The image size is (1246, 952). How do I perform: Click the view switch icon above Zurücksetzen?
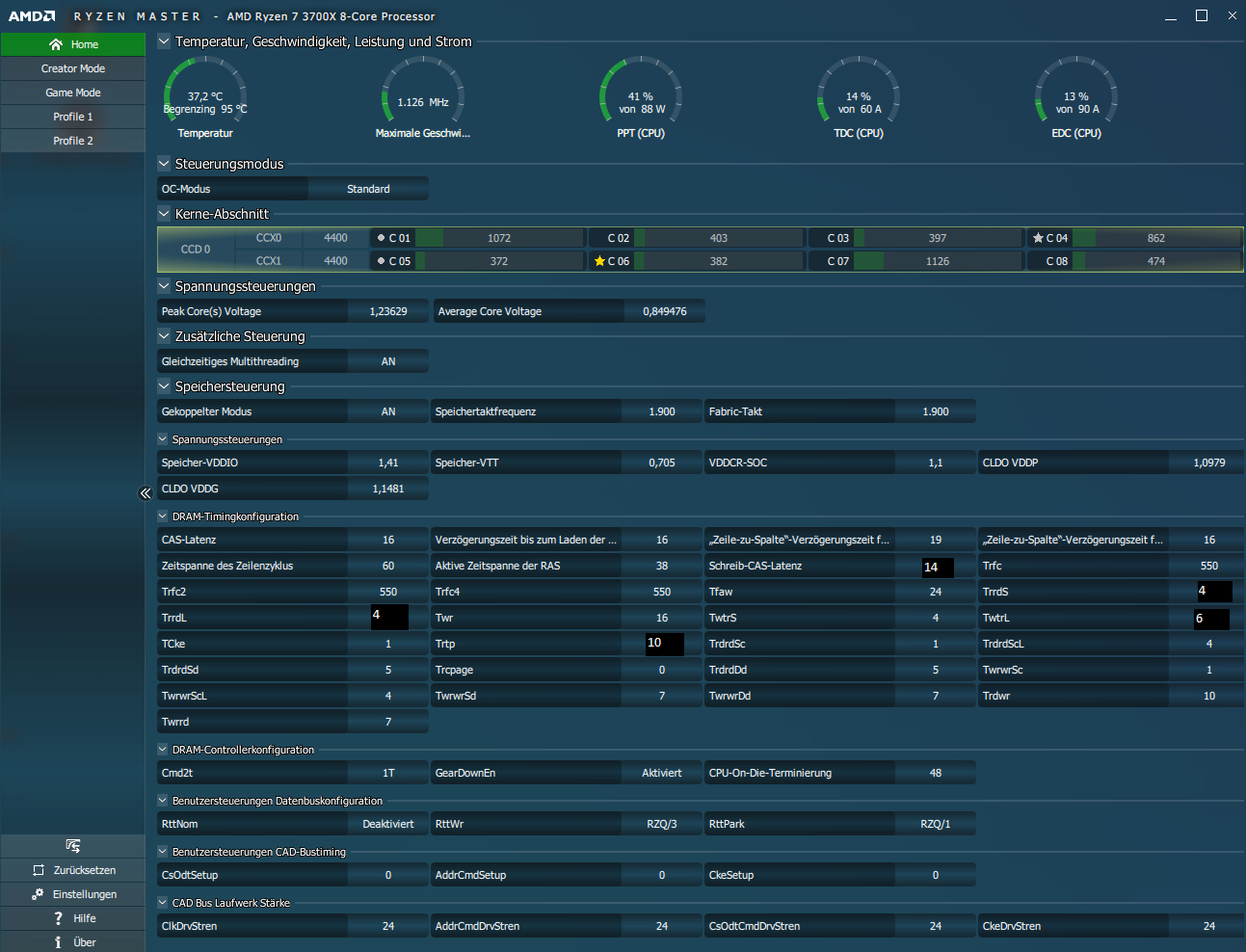point(73,846)
